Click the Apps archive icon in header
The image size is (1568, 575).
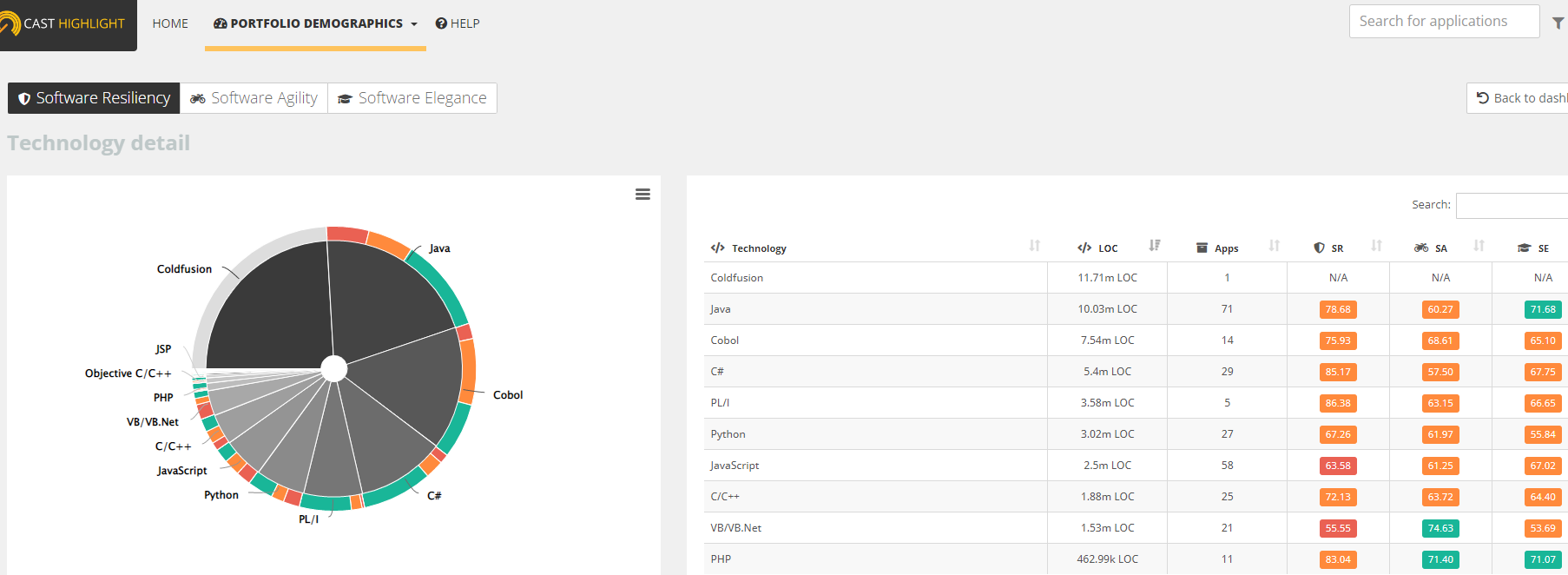click(1202, 248)
